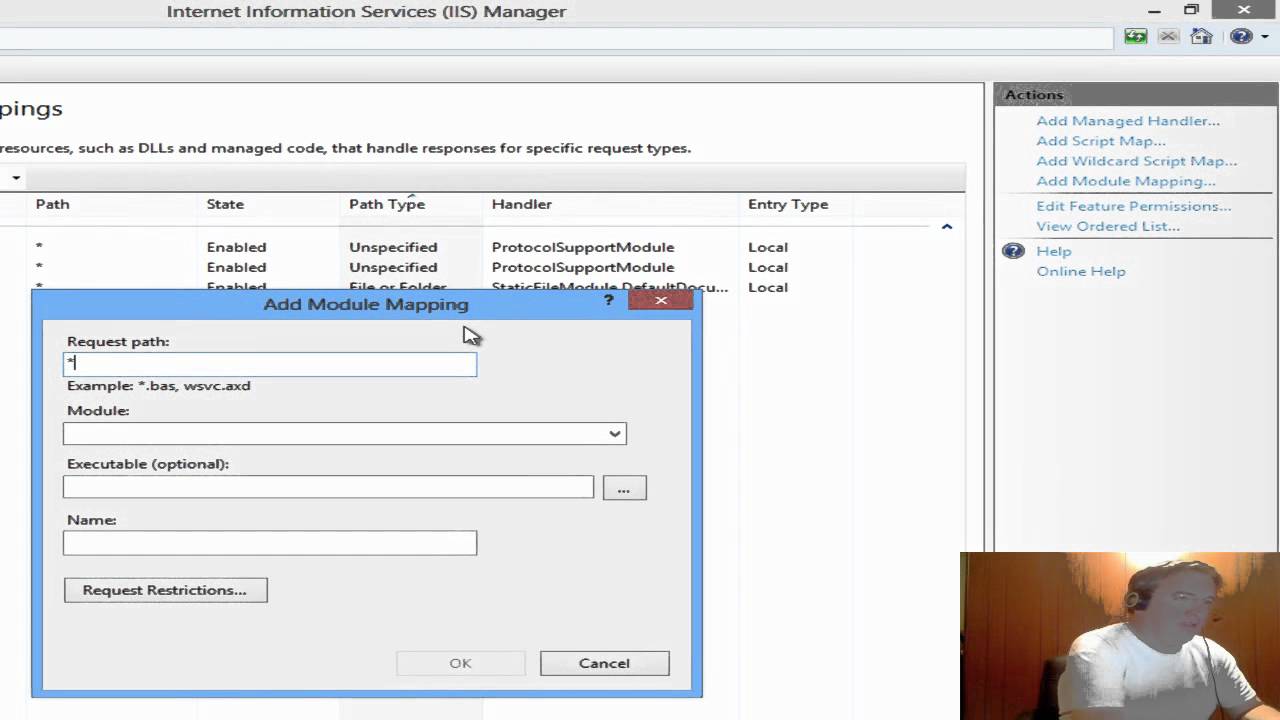Viewport: 1280px width, 720px height.
Task: Open the help icon in top toolbar
Action: pyautogui.click(x=1241, y=37)
